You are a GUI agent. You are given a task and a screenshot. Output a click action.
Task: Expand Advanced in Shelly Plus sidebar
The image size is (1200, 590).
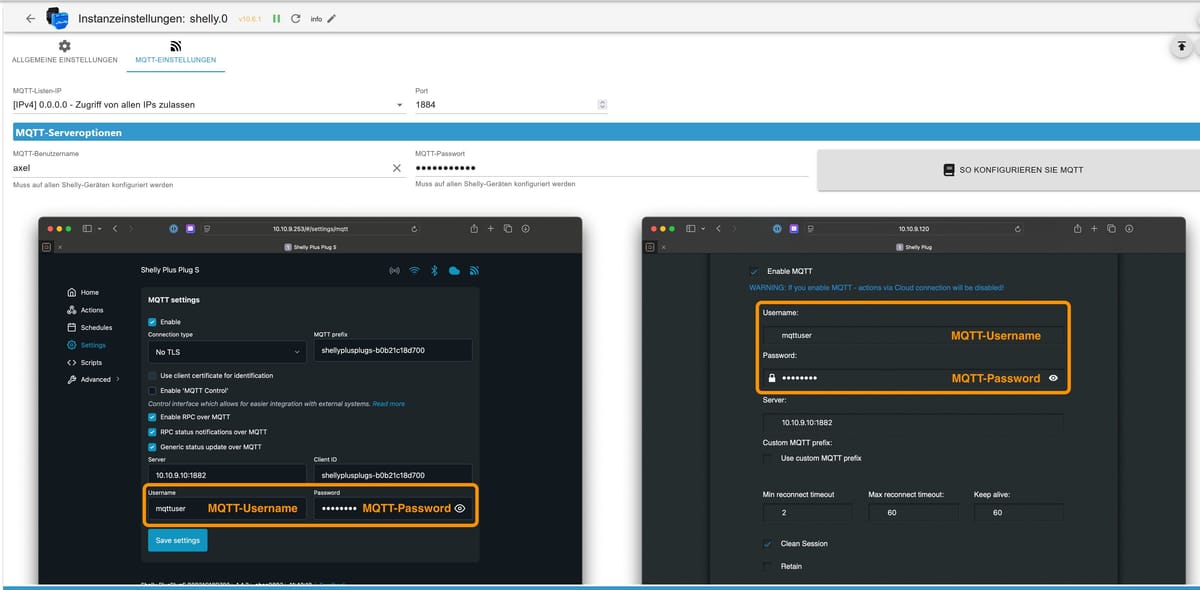click(x=94, y=380)
